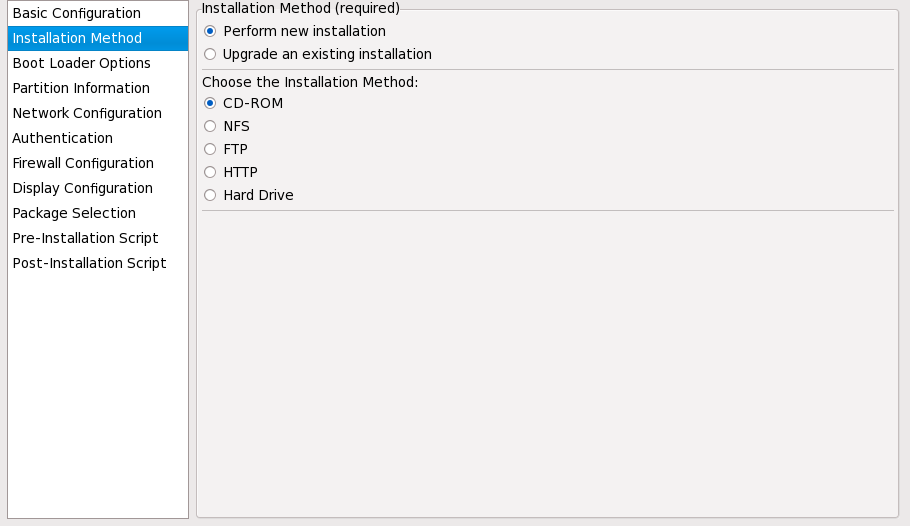Image resolution: width=910 pixels, height=526 pixels.
Task: Open Display Configuration in the sidebar
Action: [x=82, y=189]
